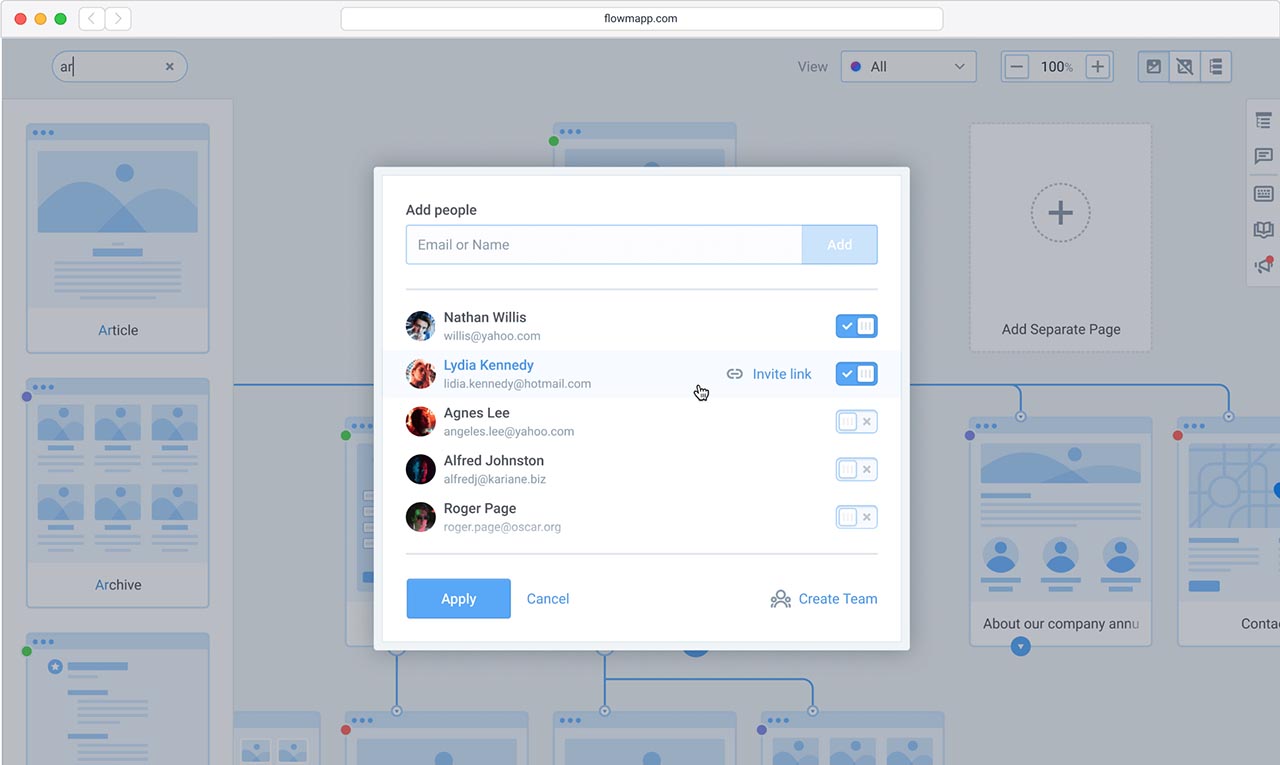Open the View dropdown set to All
Screen dimensions: 1280x765
909,67
